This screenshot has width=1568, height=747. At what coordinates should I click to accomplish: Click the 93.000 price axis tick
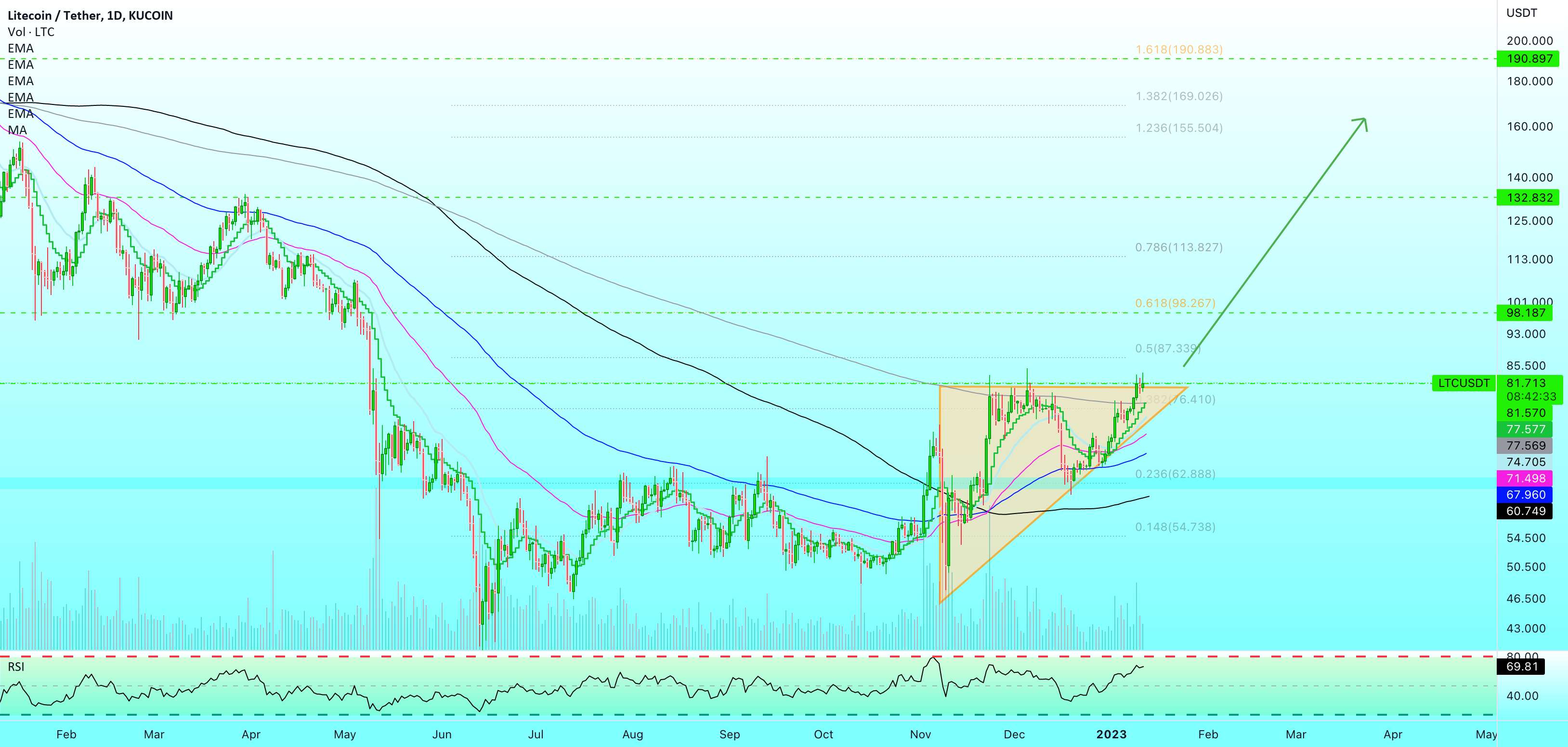tap(1526, 334)
